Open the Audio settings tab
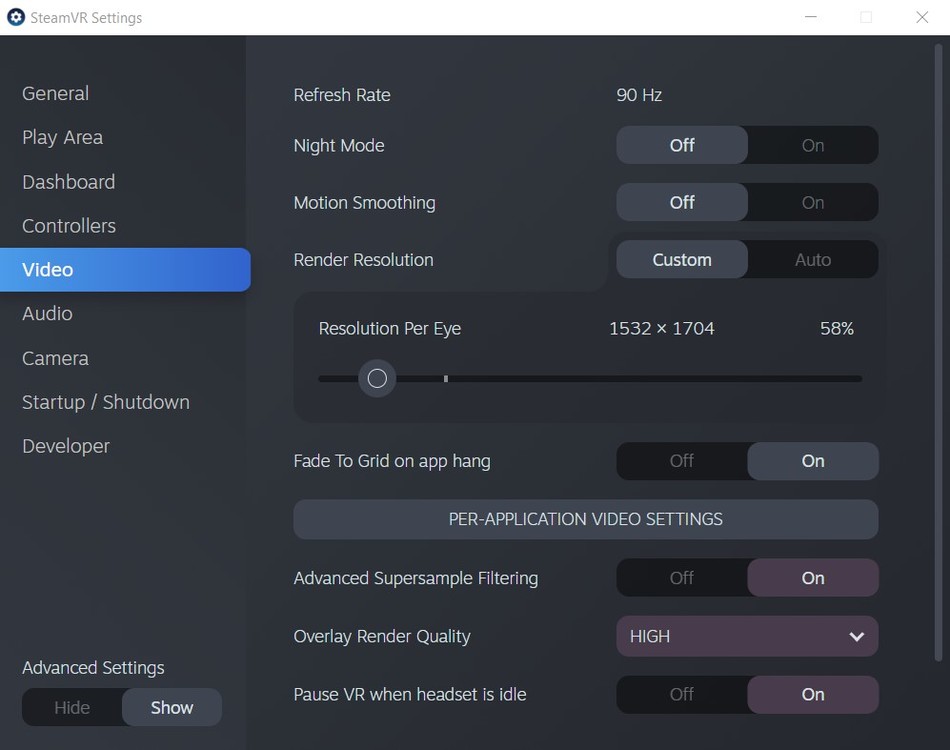Image resolution: width=950 pixels, height=750 pixels. coord(47,314)
